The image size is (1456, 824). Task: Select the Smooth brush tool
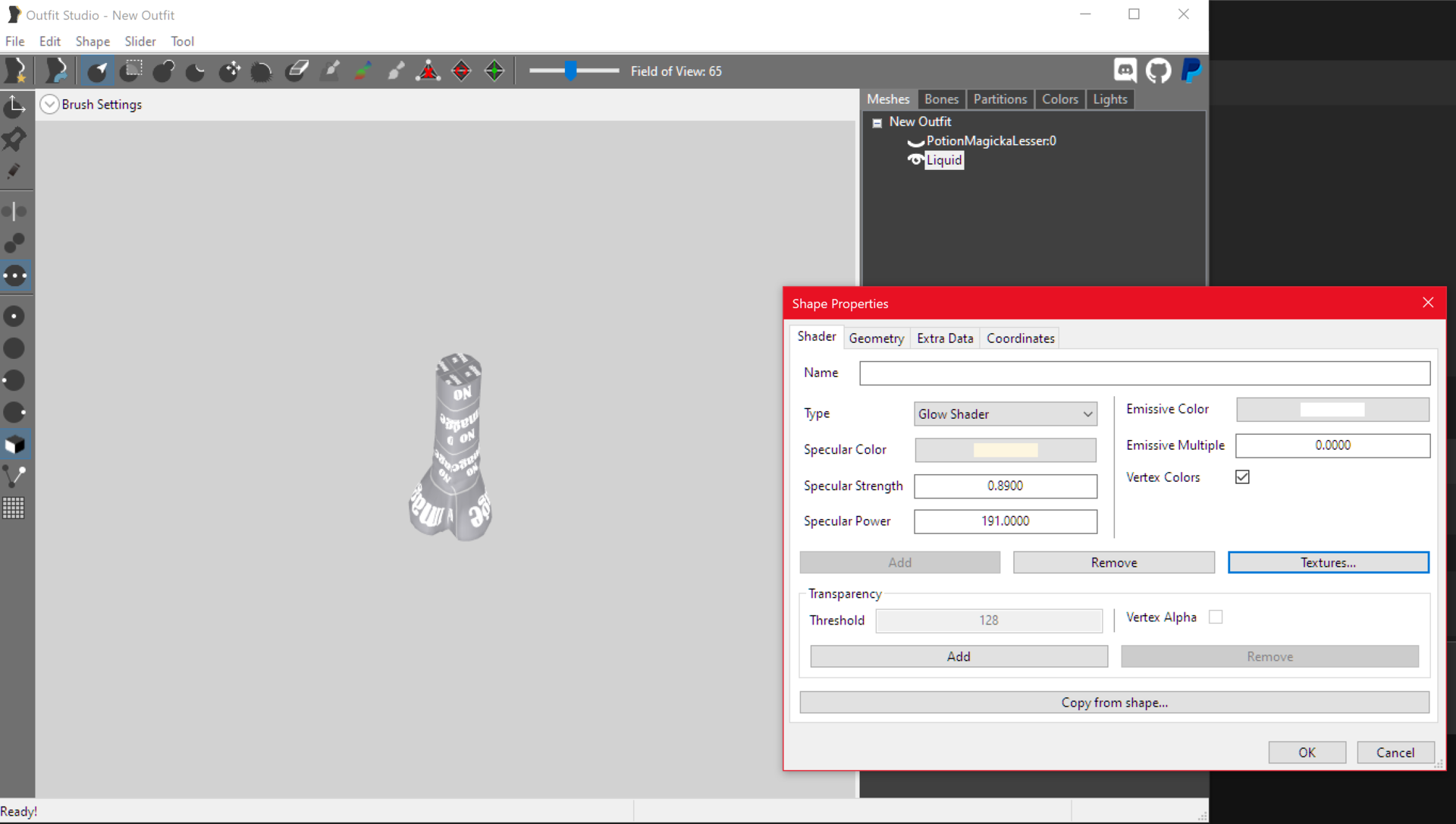click(x=262, y=71)
